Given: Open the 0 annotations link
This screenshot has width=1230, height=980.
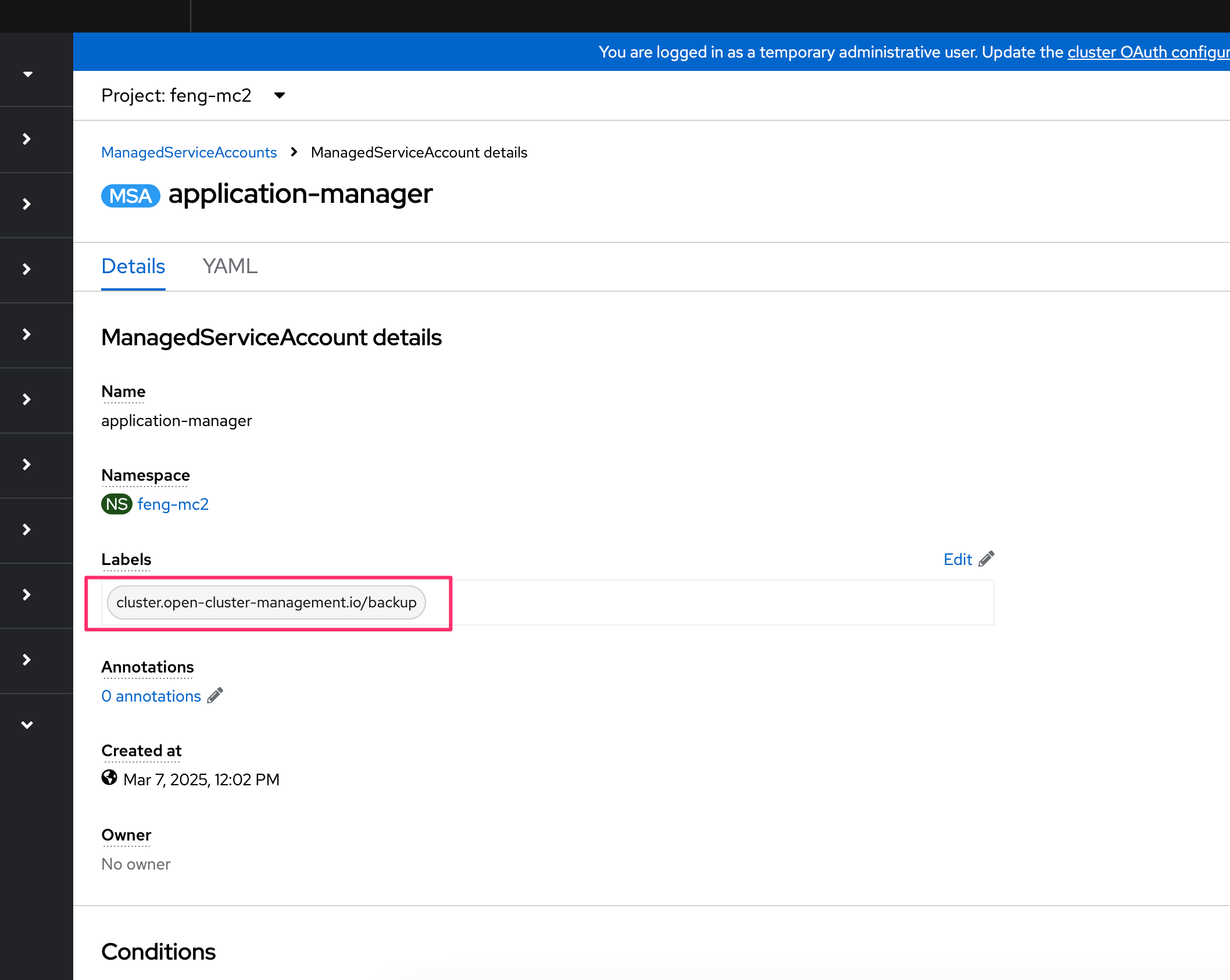Looking at the screenshot, I should 151,696.
